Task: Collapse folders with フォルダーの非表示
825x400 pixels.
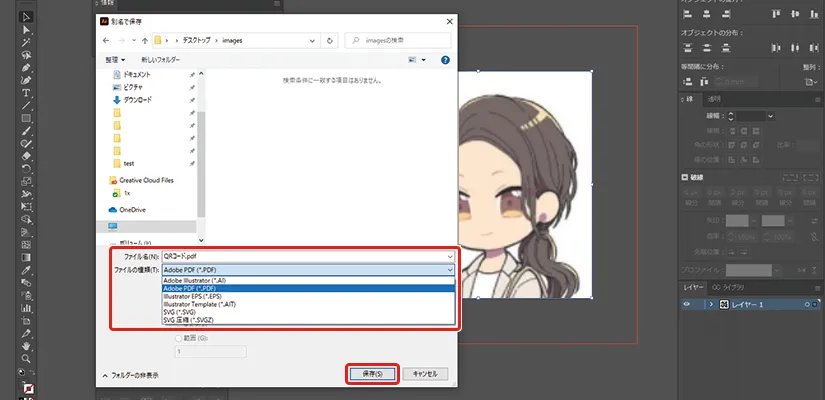Action: (131, 375)
